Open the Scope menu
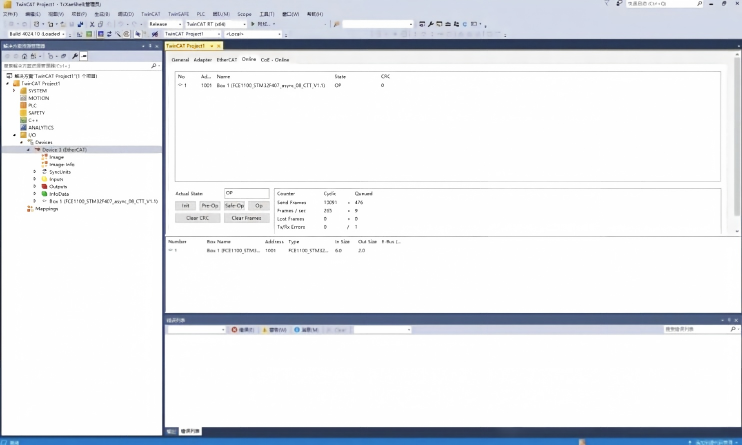Image resolution: width=742 pixels, height=445 pixels. pyautogui.click(x=244, y=14)
